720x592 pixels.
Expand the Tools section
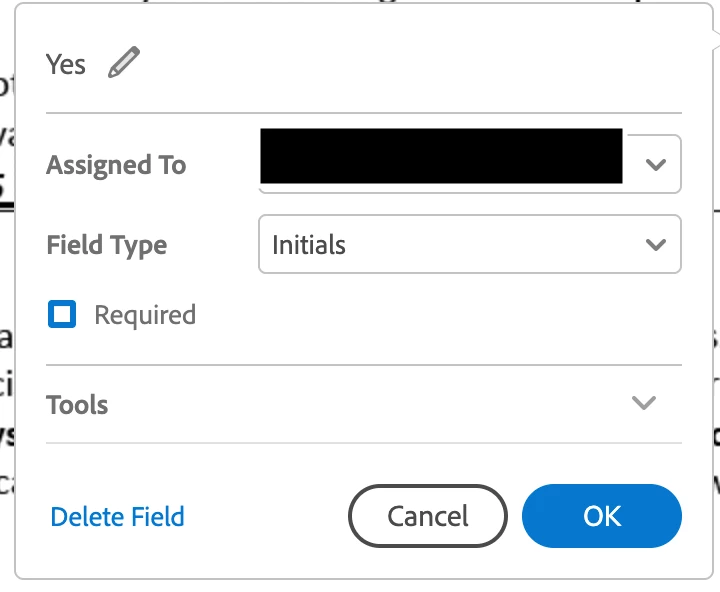tap(364, 404)
